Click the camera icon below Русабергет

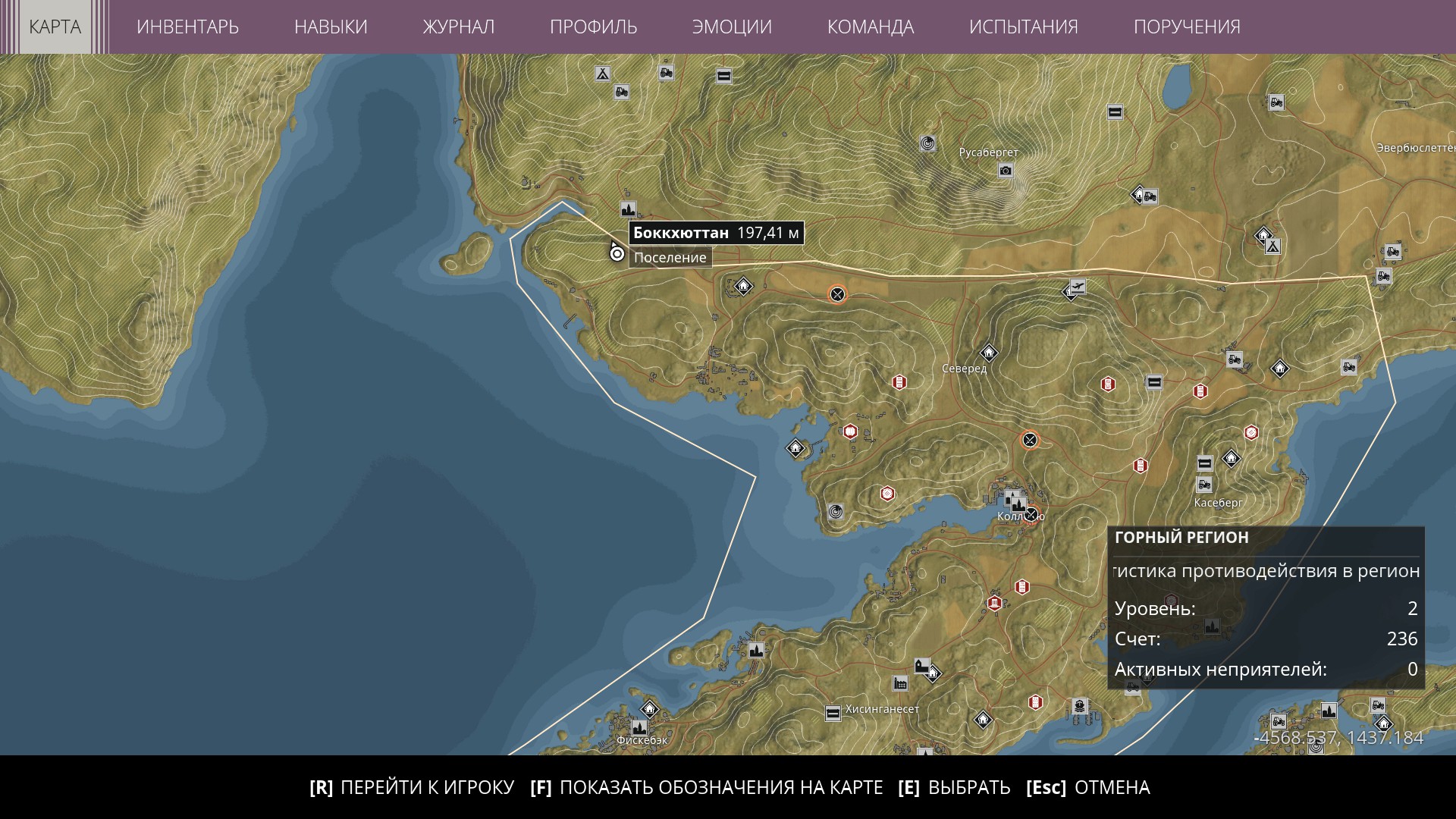click(1006, 171)
